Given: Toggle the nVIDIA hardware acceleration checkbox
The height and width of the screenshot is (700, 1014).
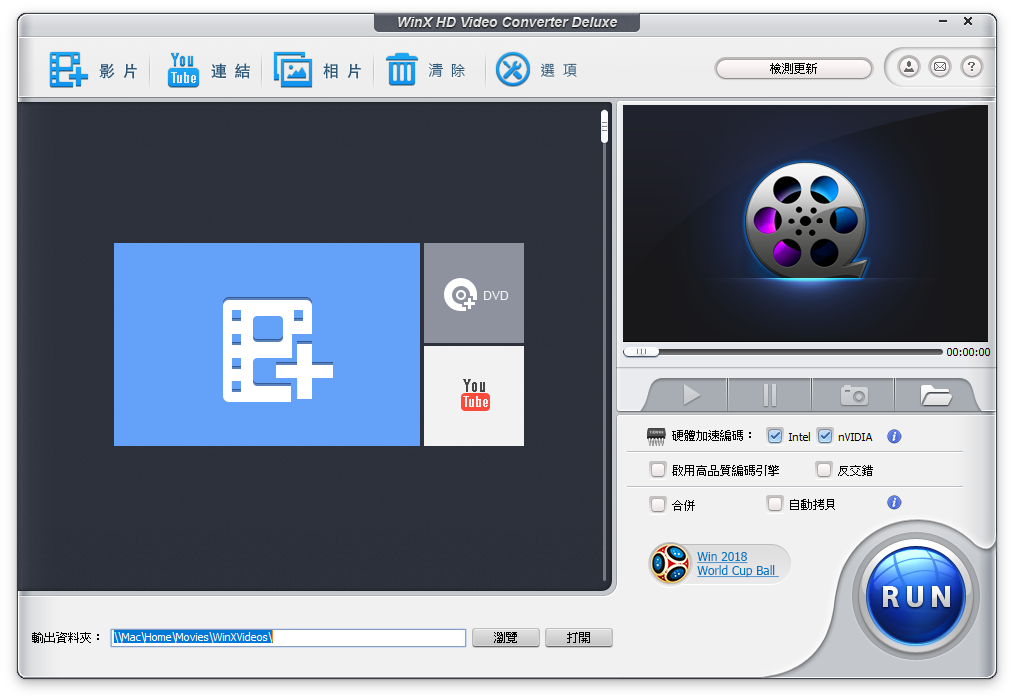Looking at the screenshot, I should pyautogui.click(x=825, y=436).
